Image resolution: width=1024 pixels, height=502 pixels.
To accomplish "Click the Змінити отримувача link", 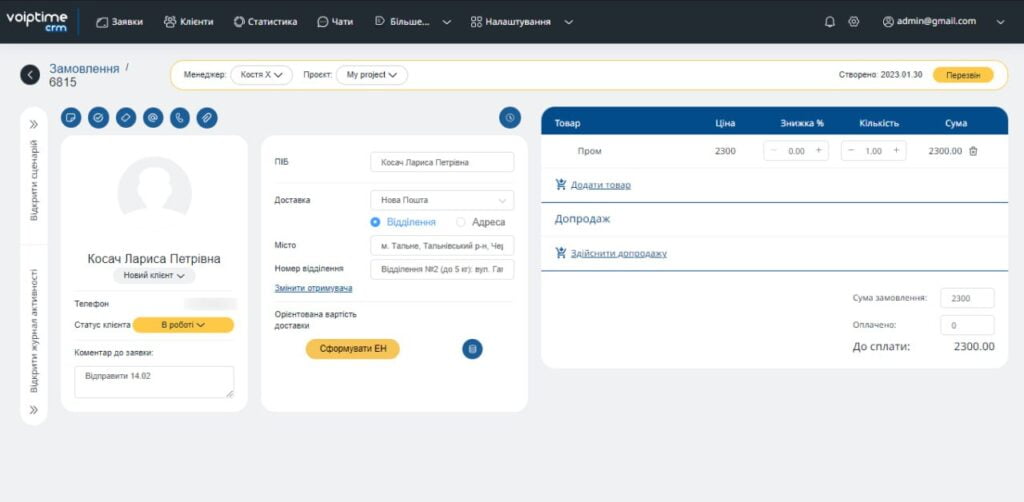I will [x=313, y=288].
